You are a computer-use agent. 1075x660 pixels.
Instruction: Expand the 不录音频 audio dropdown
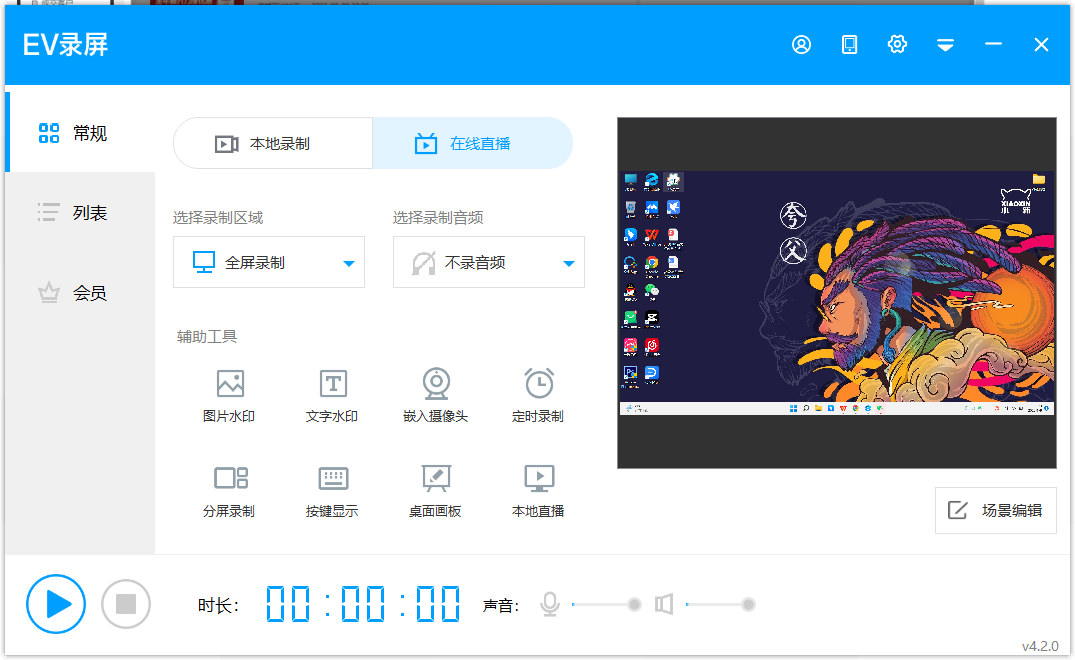(x=489, y=262)
